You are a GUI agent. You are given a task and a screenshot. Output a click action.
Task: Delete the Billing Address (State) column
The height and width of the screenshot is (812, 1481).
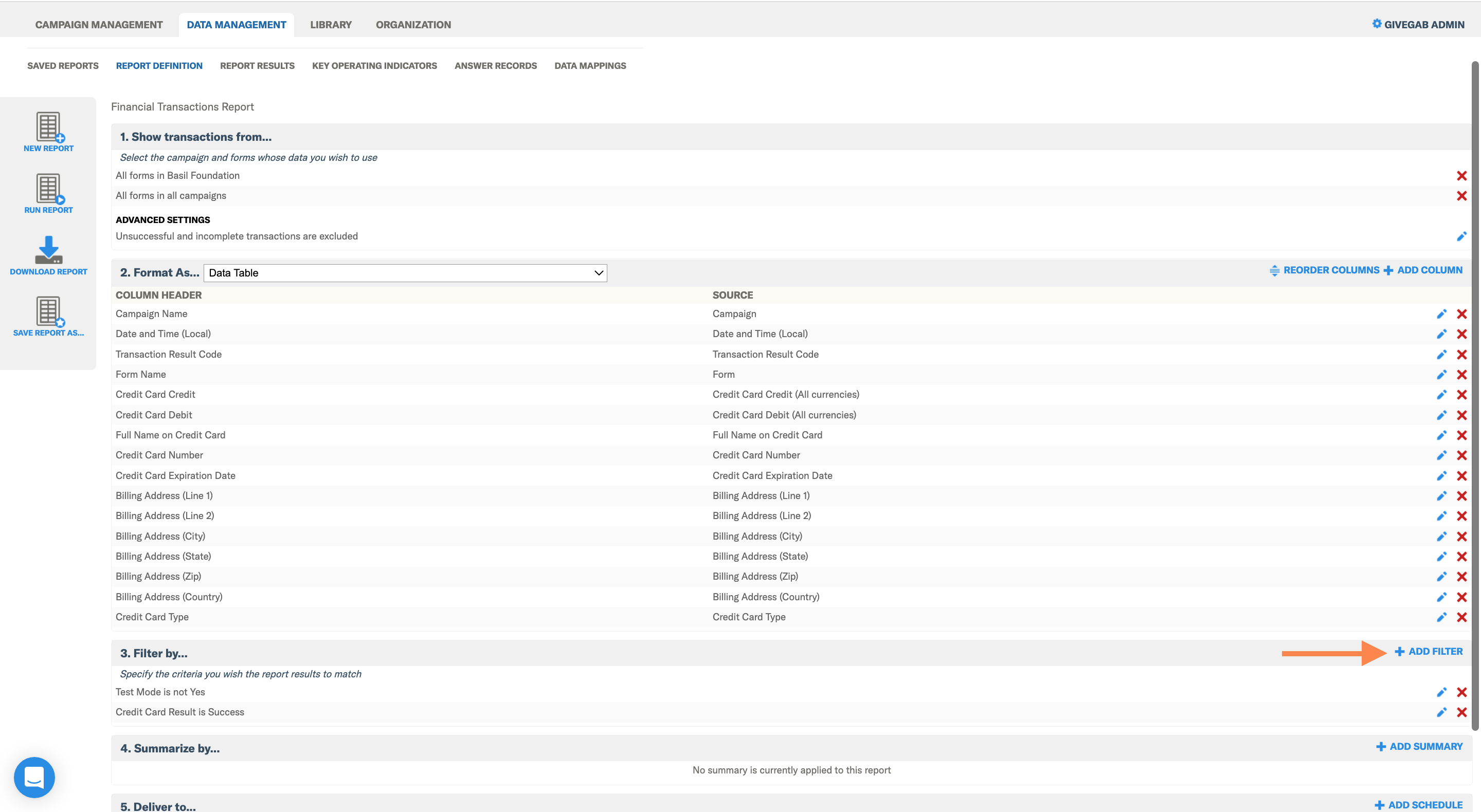tap(1461, 556)
